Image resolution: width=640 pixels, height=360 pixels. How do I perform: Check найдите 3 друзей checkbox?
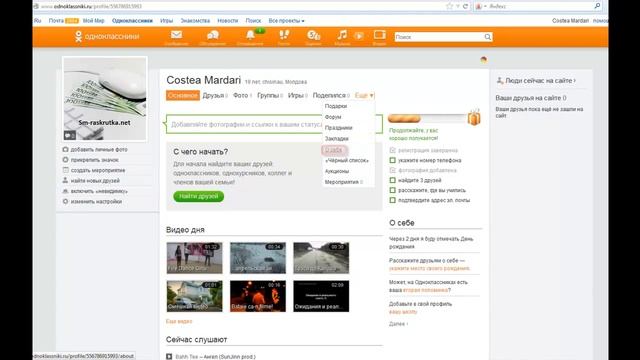pos(393,180)
